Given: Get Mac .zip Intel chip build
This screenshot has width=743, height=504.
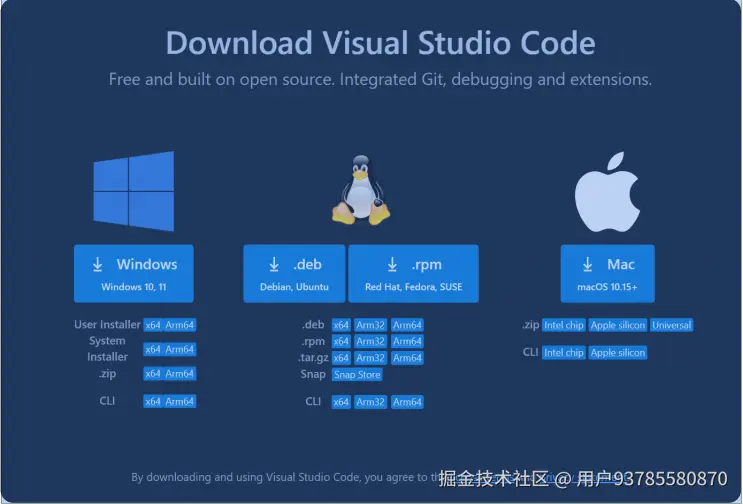Looking at the screenshot, I should 564,325.
